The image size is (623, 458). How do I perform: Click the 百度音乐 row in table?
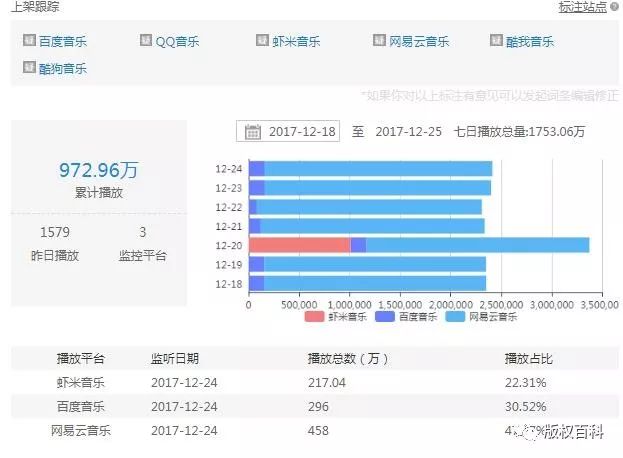315,406
